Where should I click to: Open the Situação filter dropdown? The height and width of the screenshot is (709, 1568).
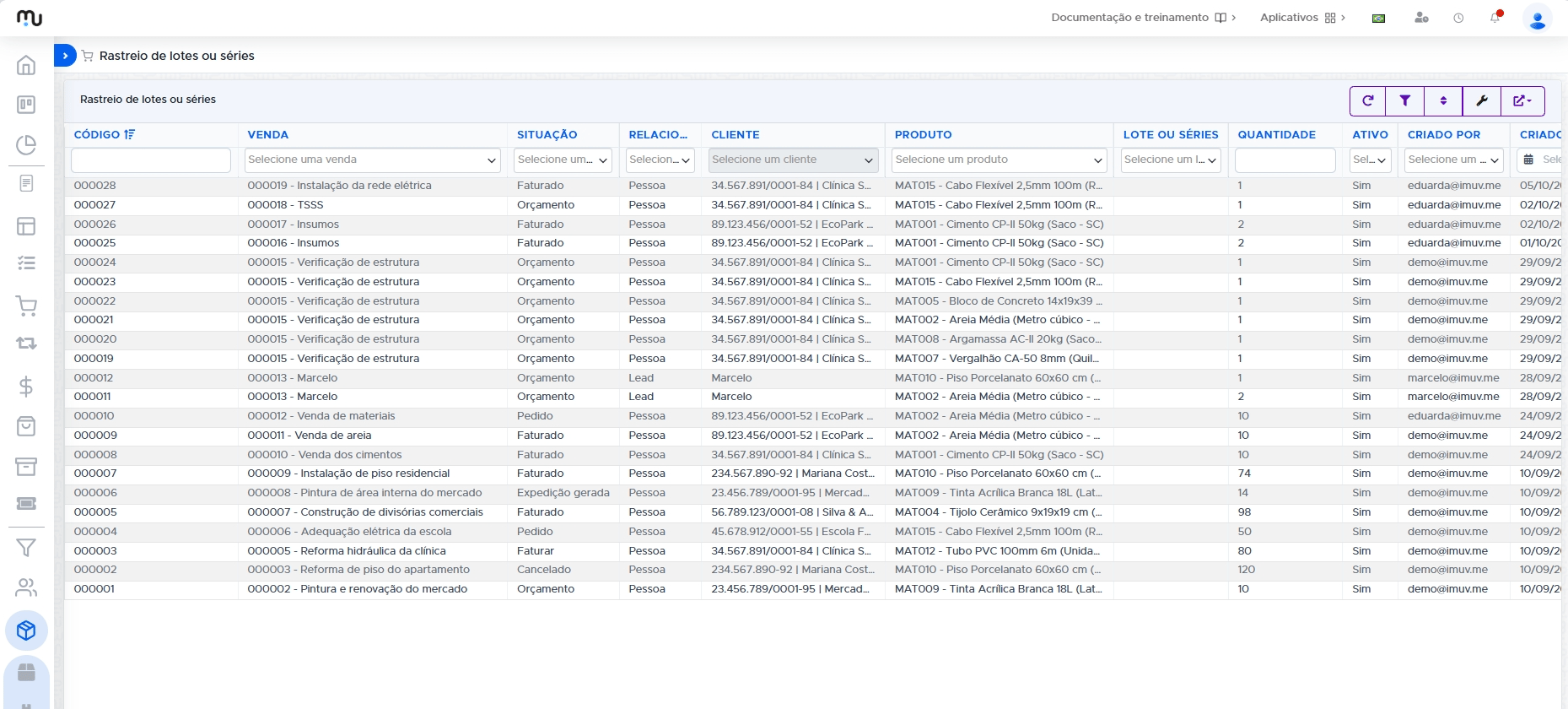click(x=563, y=160)
